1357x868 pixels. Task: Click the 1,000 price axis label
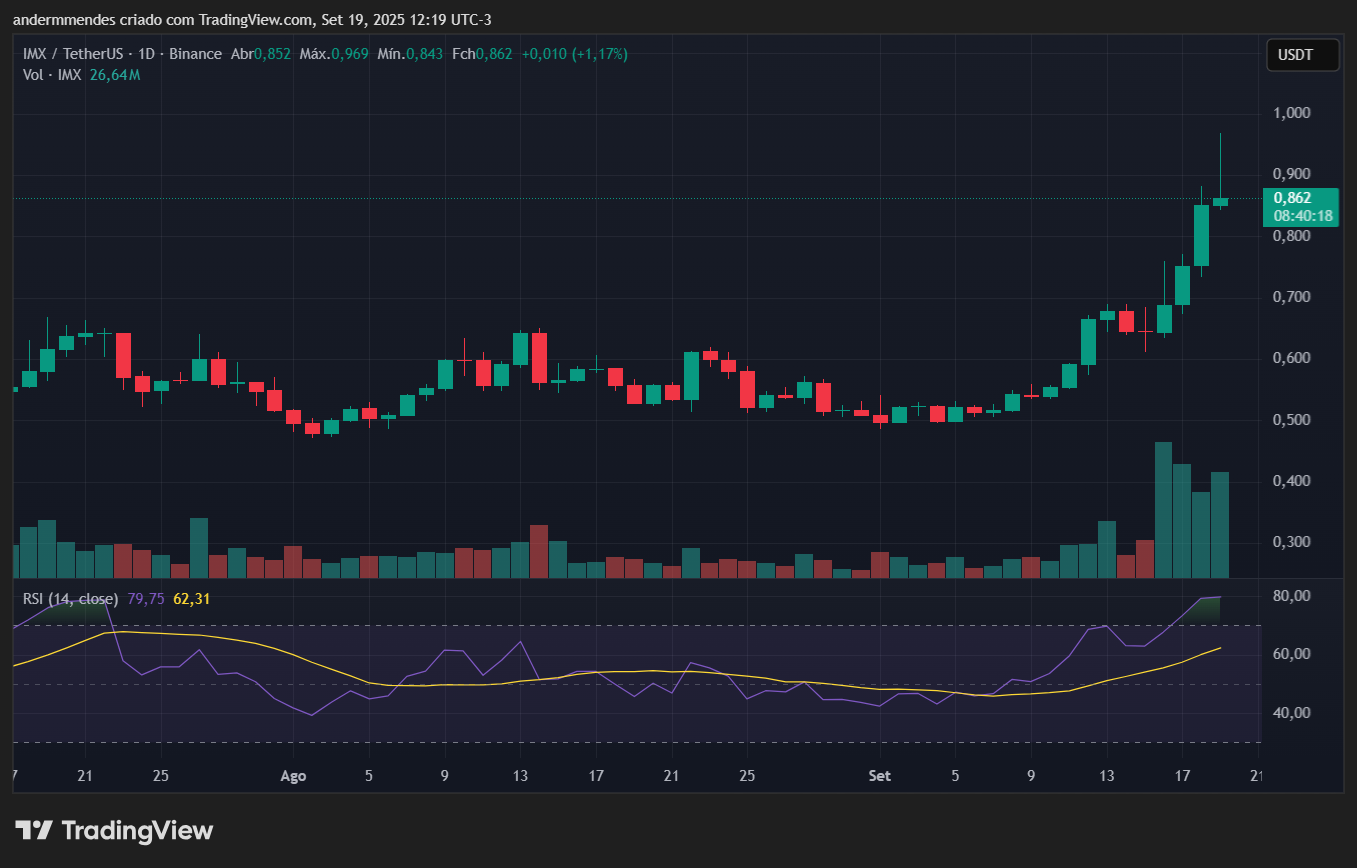tap(1291, 113)
